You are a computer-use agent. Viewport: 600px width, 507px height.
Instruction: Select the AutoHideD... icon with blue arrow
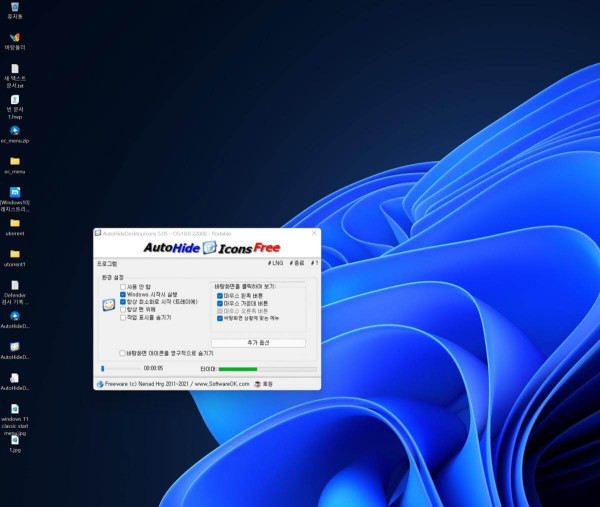tap(15, 316)
